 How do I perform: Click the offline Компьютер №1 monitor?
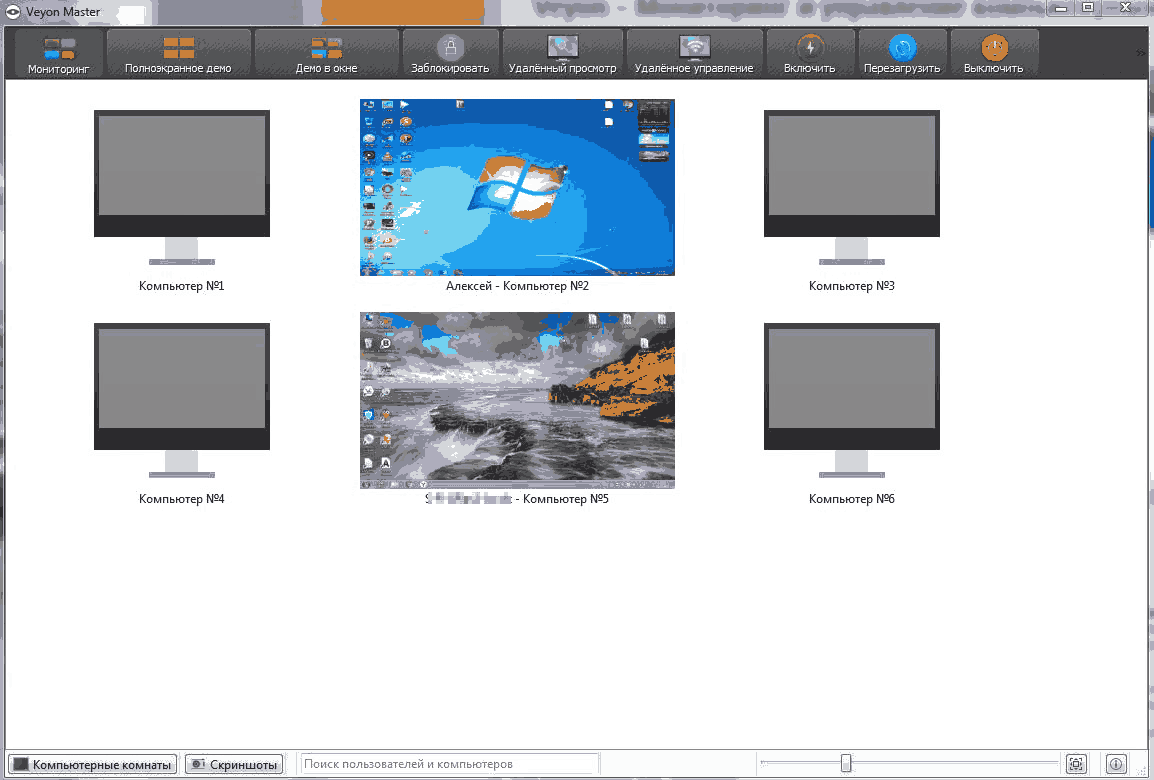181,173
